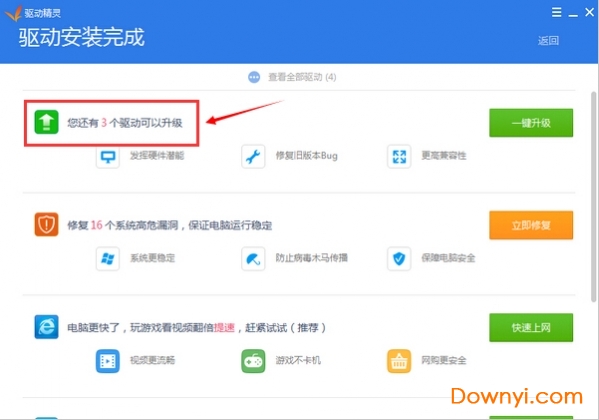Click the blue shield check icon

tap(399, 259)
